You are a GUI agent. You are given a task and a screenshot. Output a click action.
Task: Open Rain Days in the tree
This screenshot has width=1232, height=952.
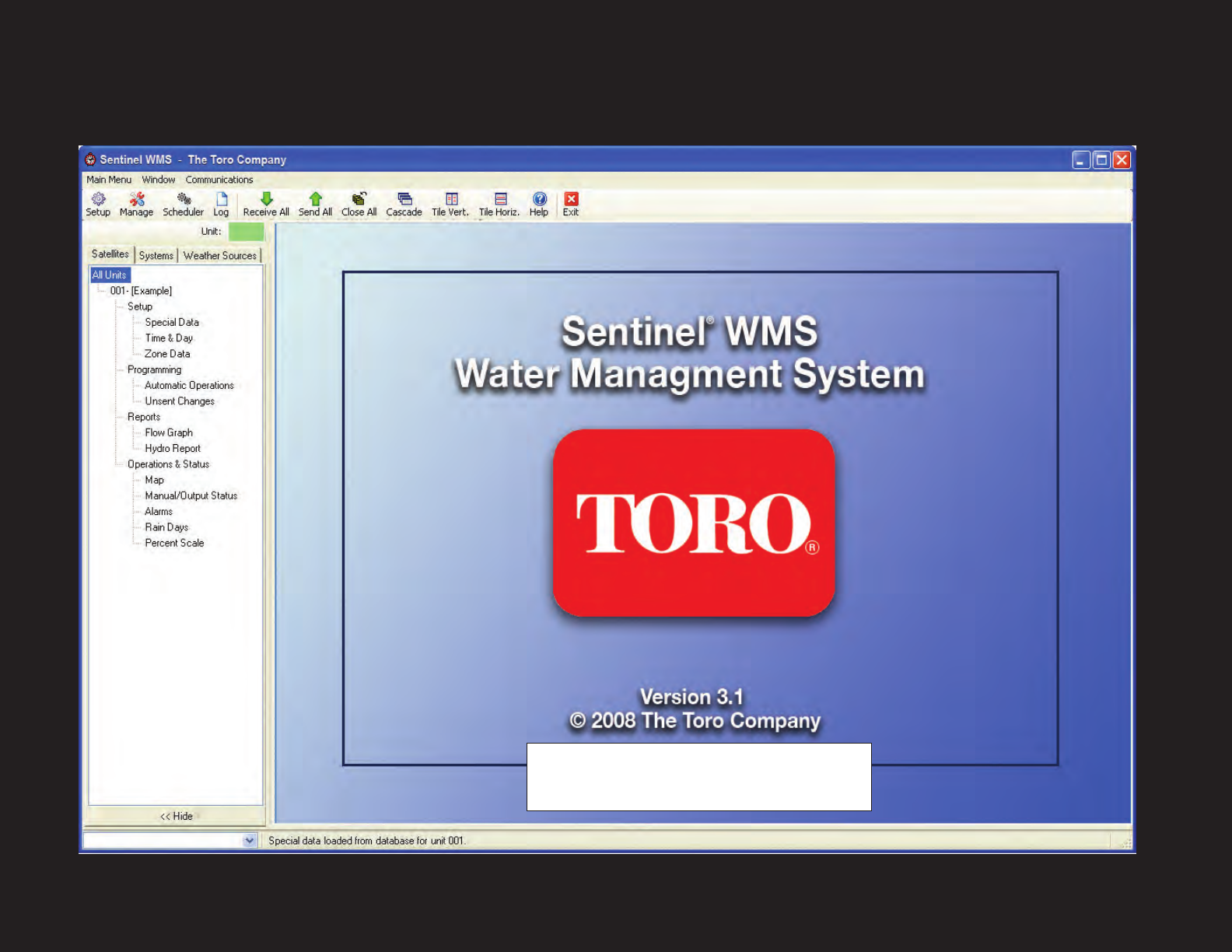point(166,527)
